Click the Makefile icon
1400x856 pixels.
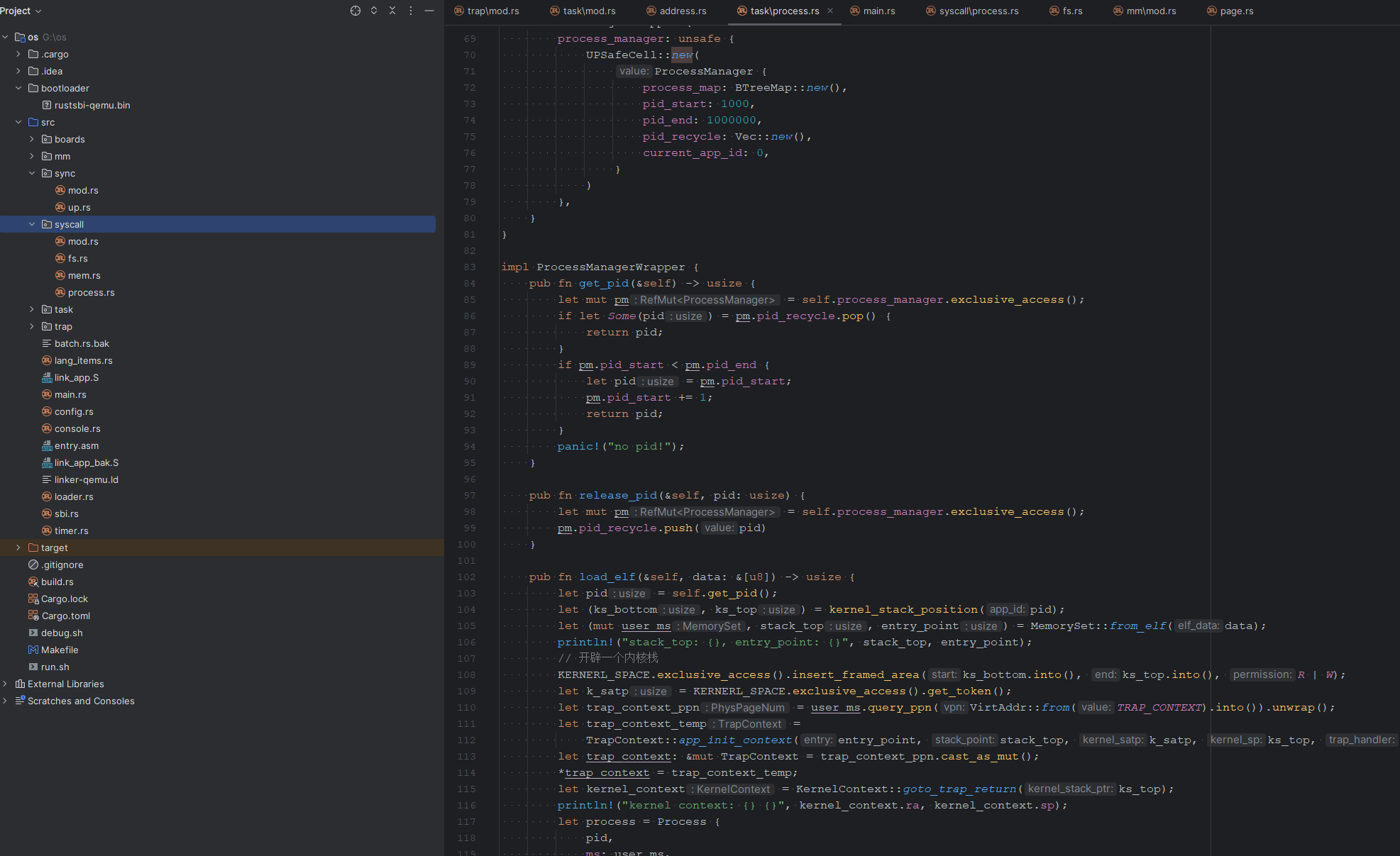[x=33, y=650]
